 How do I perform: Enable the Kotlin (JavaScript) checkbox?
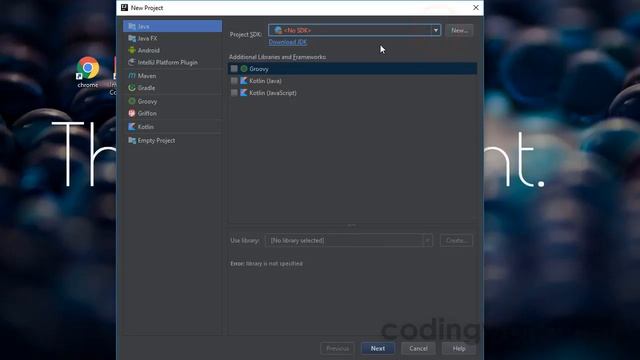point(234,93)
